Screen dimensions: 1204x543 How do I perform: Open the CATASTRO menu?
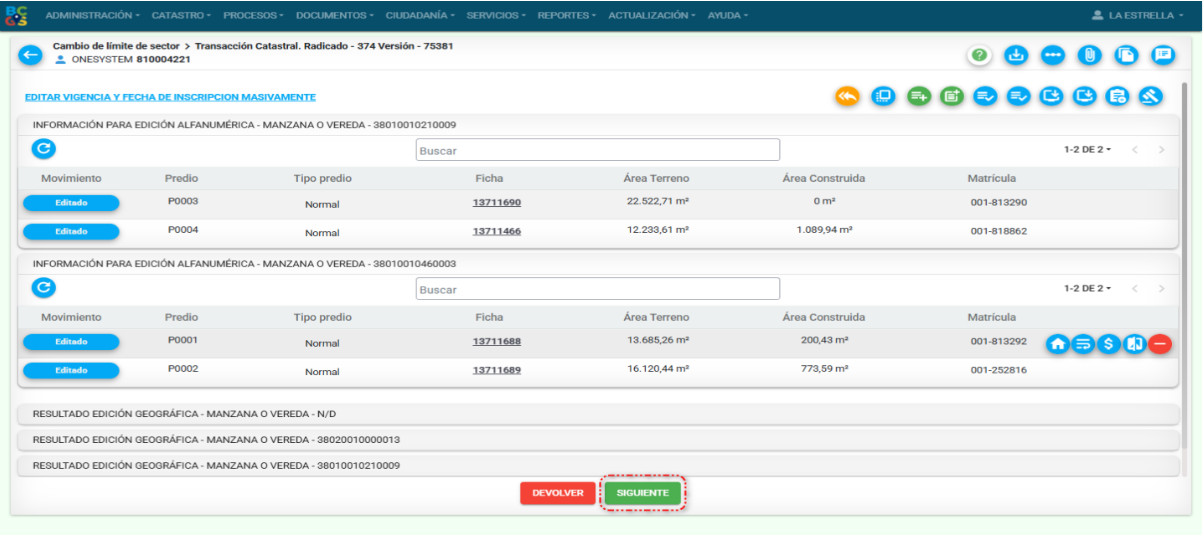click(x=180, y=16)
